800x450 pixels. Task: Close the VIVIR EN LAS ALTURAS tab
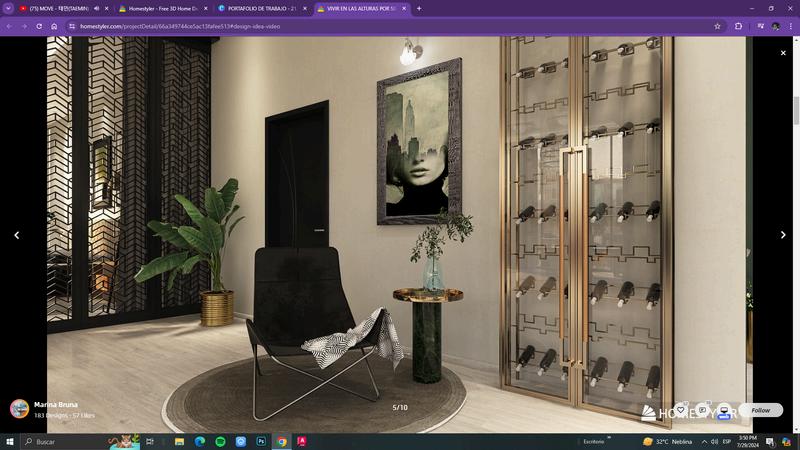tap(404, 9)
